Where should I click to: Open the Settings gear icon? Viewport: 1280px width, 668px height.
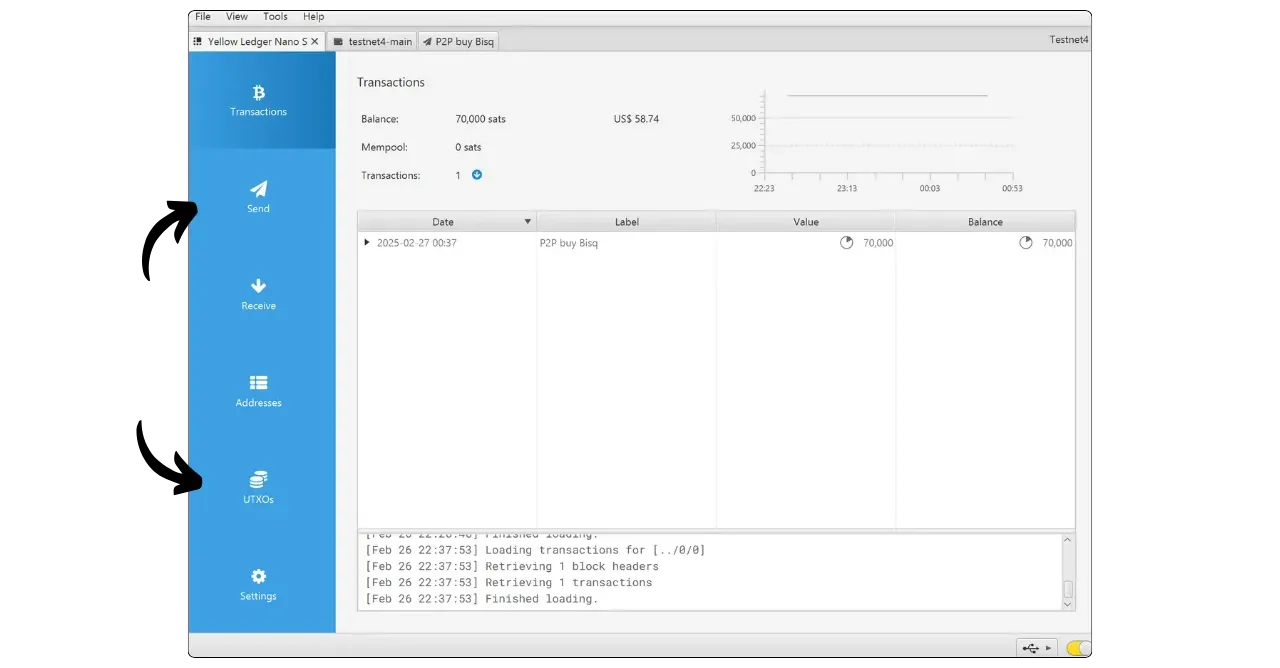coord(258,577)
